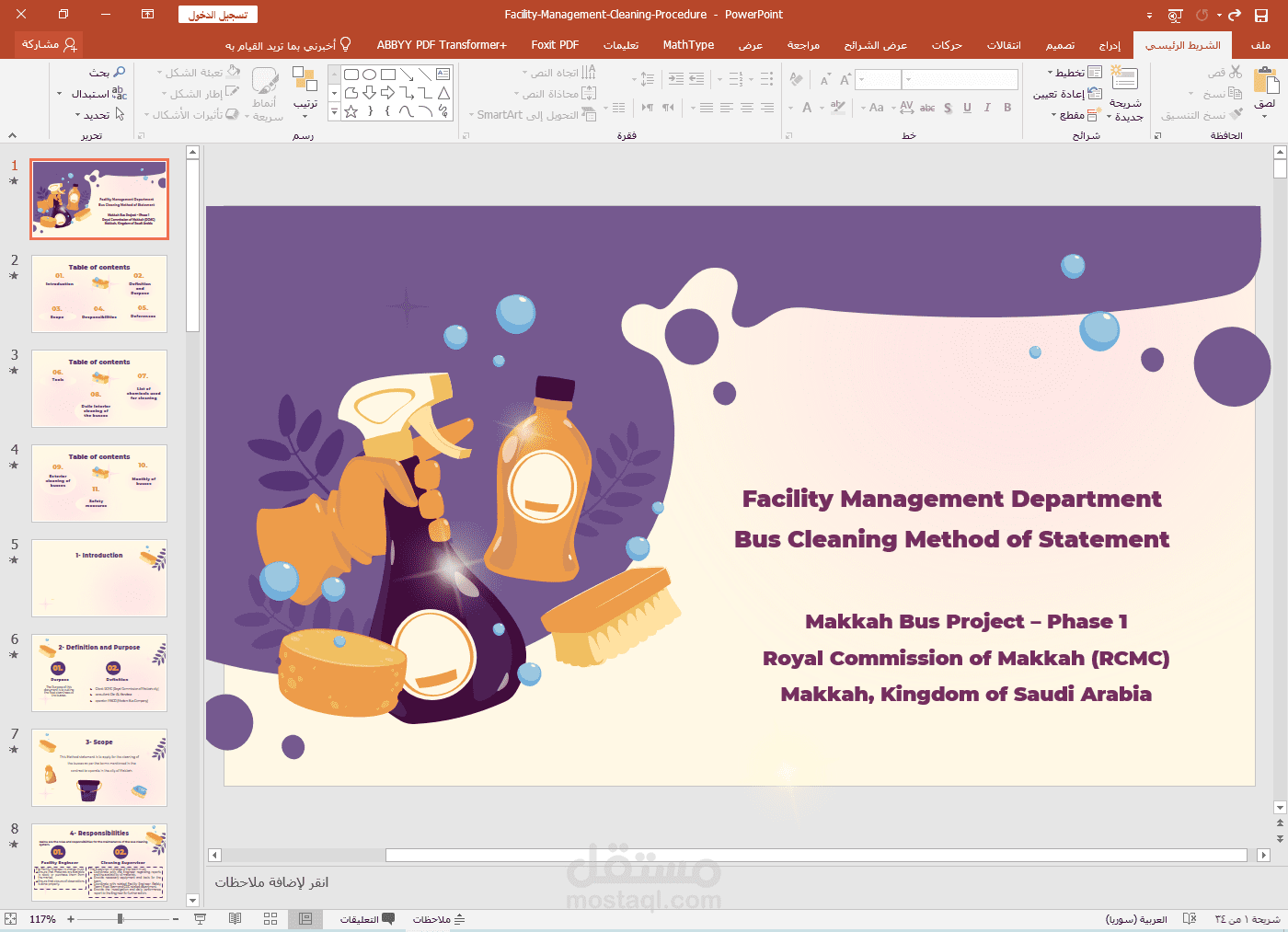
Task: Click the Numbering list icon
Action: [x=735, y=79]
